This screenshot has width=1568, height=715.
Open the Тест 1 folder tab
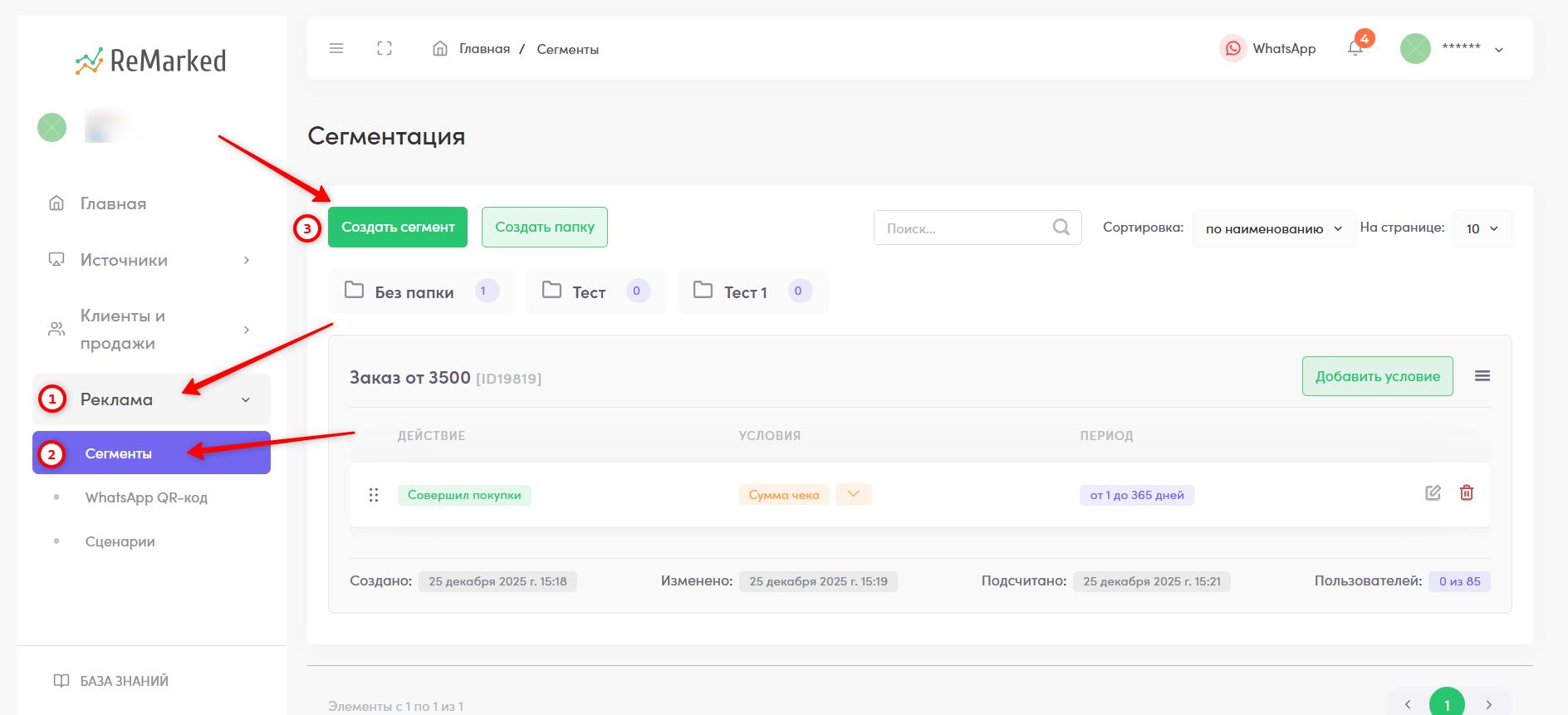pos(752,291)
